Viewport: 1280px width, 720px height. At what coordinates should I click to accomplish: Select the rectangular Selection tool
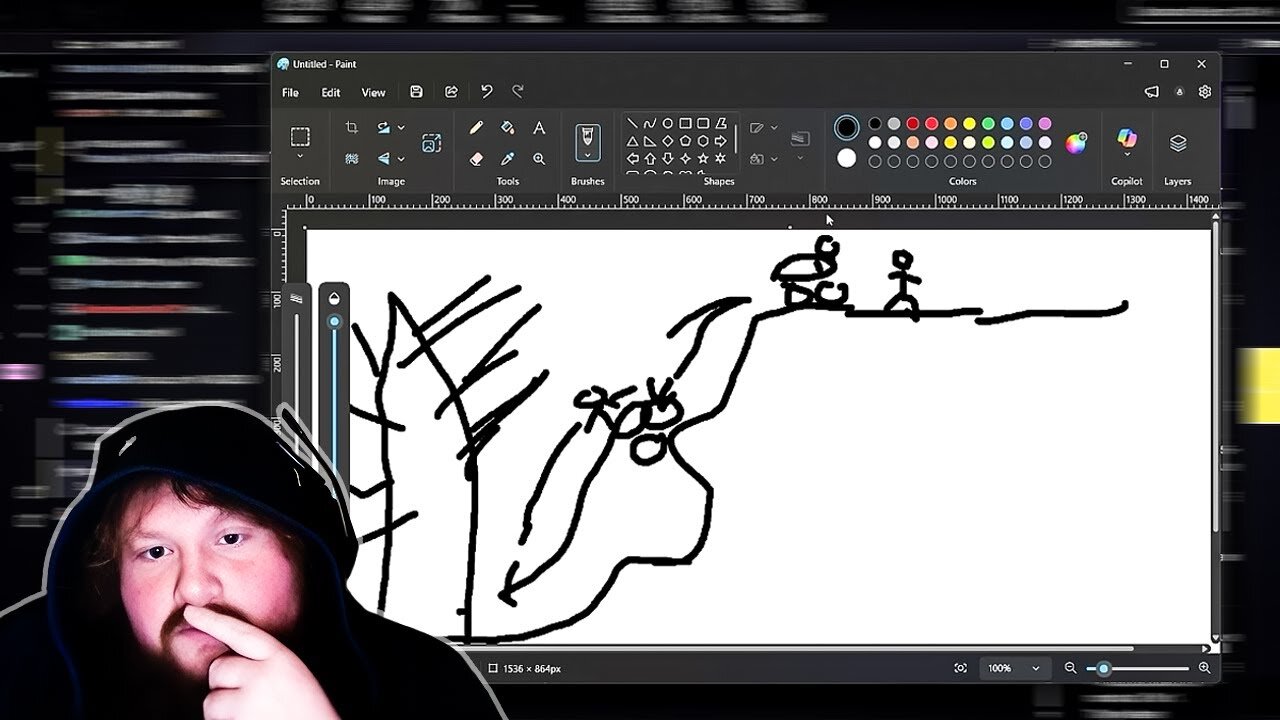300,137
